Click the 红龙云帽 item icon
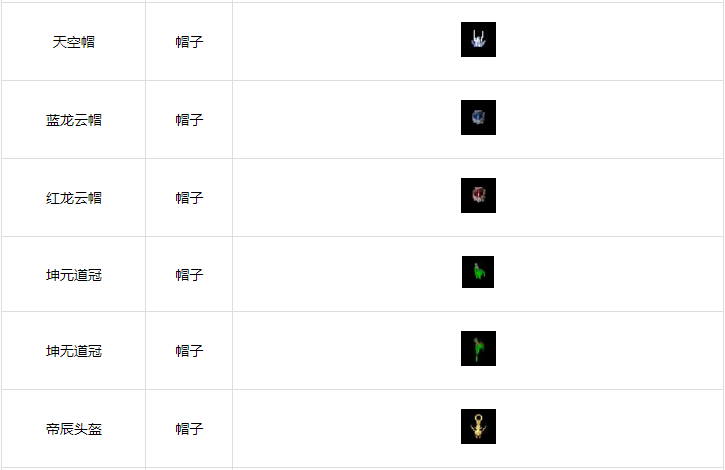Viewport: 725px width, 470px height. pos(478,196)
